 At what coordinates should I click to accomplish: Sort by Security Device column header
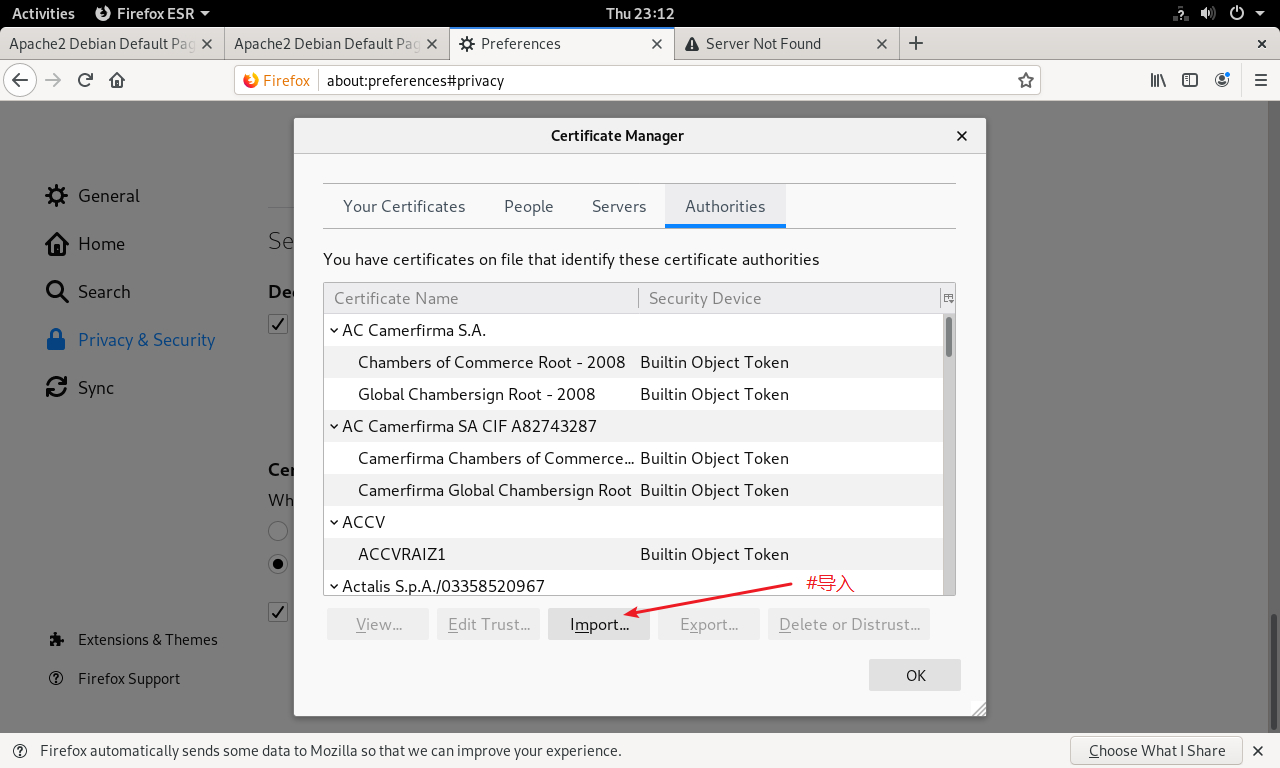(x=790, y=298)
